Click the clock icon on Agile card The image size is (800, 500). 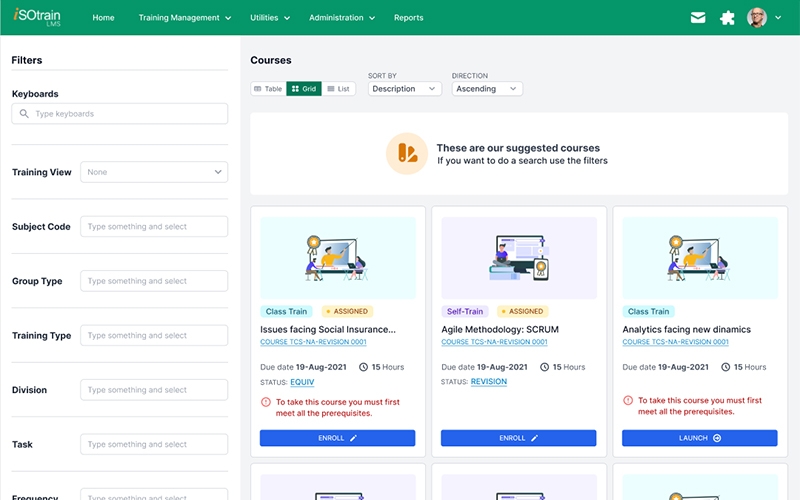click(x=544, y=367)
